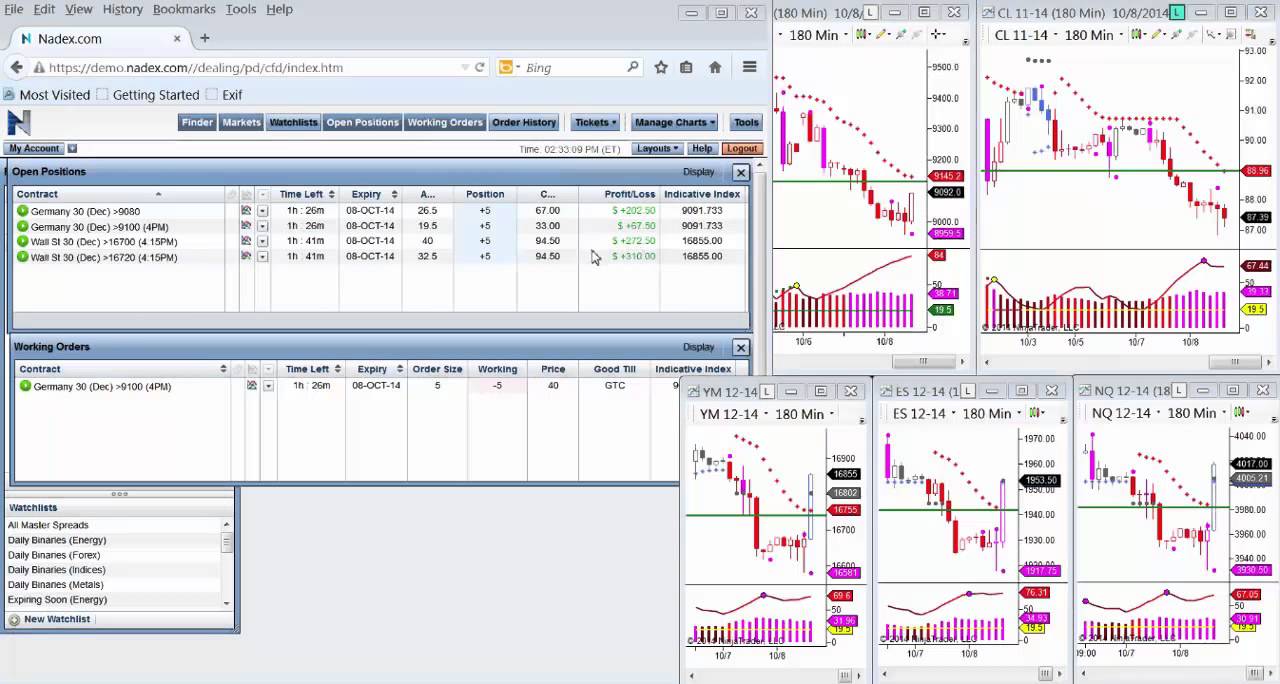Click Display link in Open Positions panel
Image resolution: width=1280 pixels, height=684 pixels.
[x=698, y=172]
